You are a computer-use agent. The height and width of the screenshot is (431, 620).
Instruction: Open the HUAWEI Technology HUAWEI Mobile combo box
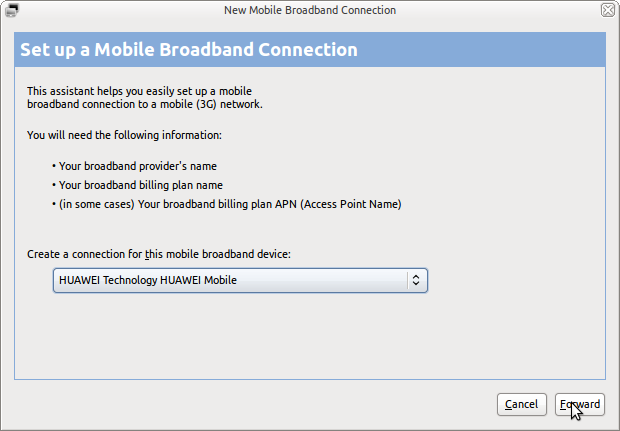(x=240, y=280)
